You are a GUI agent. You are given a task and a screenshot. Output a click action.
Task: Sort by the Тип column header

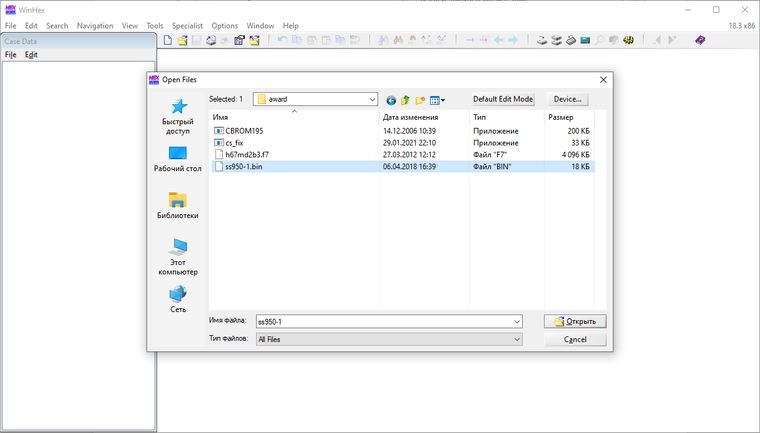click(x=507, y=117)
